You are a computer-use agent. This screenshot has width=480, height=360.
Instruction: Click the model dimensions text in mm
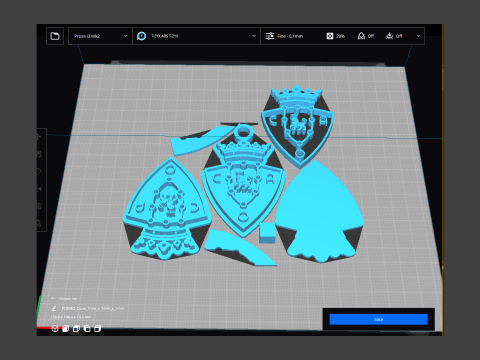pos(71,317)
